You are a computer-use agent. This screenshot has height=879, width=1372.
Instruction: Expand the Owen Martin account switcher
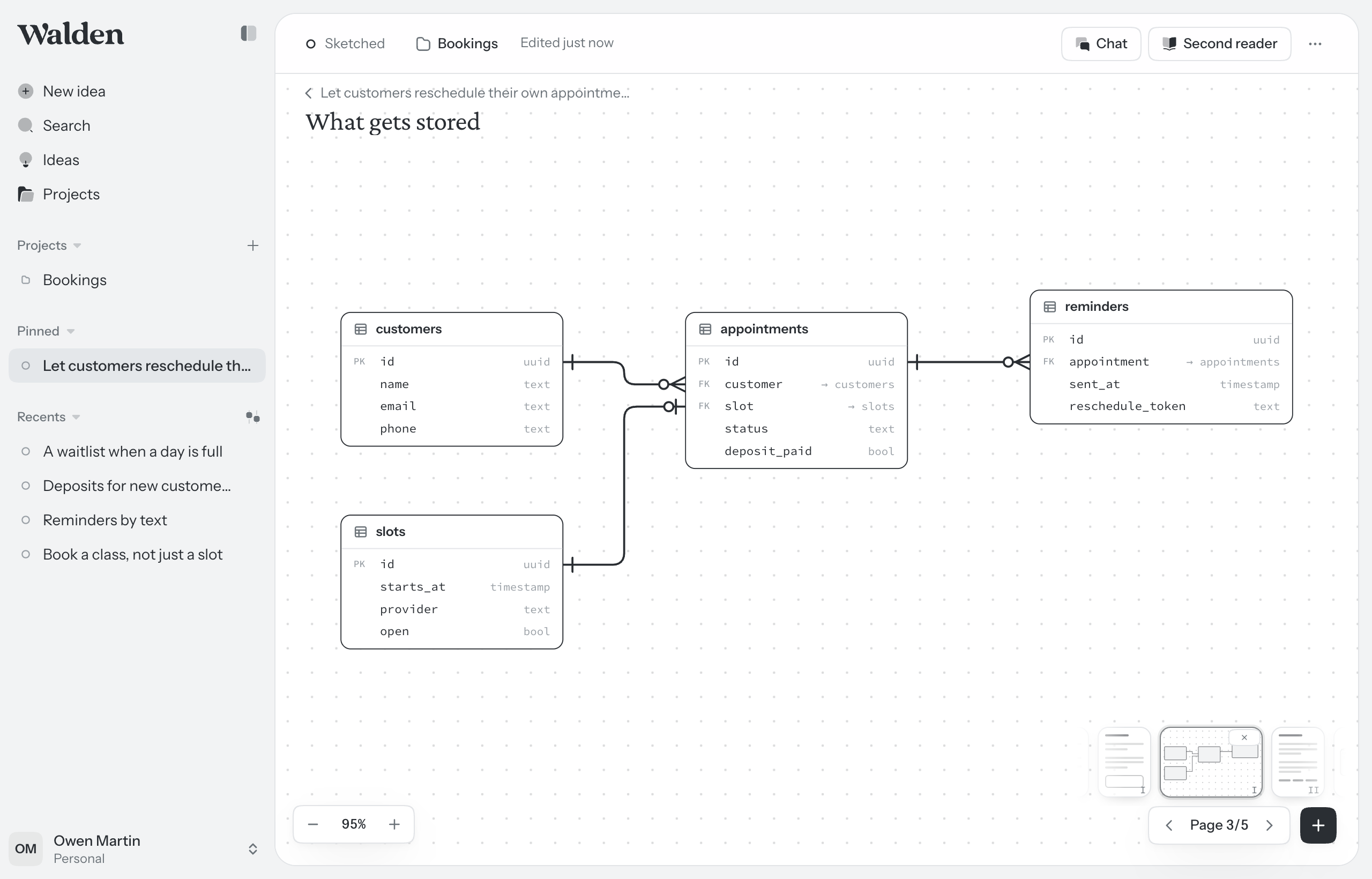[253, 849]
